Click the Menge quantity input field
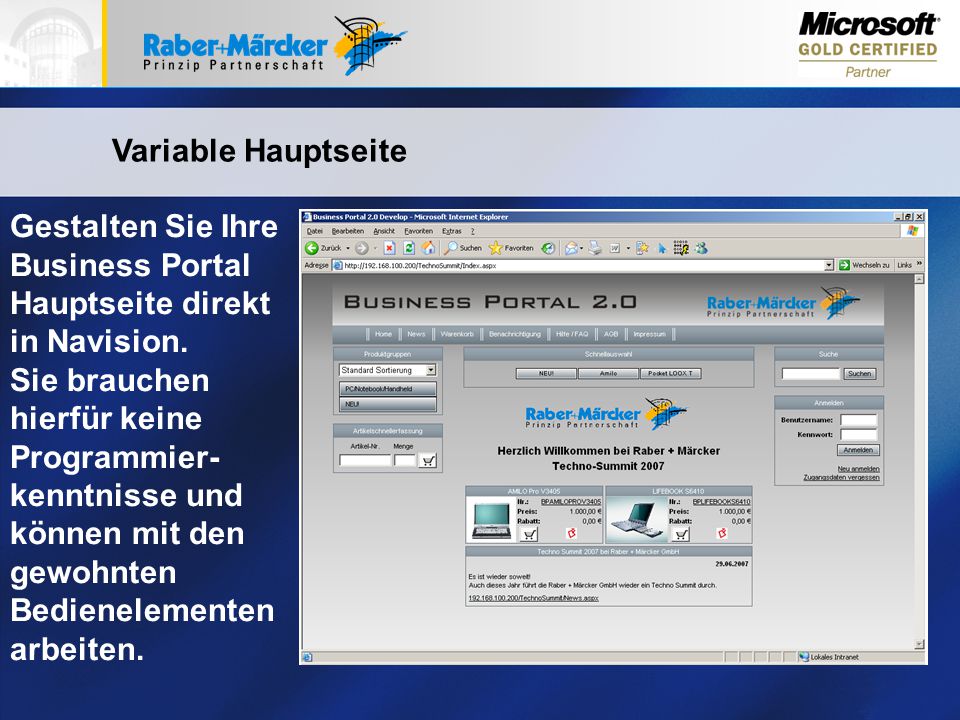 coord(405,460)
